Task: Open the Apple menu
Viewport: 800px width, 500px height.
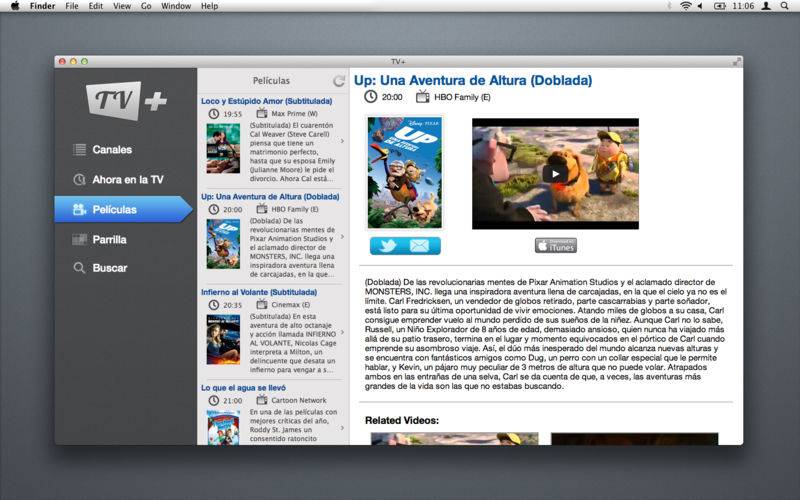Action: pos(15,6)
